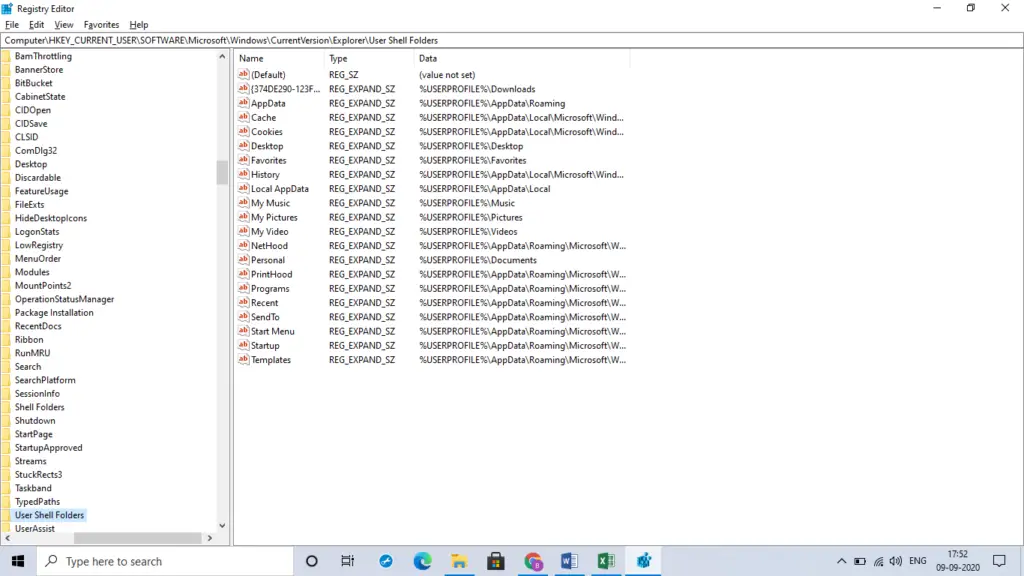This screenshot has width=1024, height=576.
Task: Click the AppData value string icon
Action: (243, 103)
